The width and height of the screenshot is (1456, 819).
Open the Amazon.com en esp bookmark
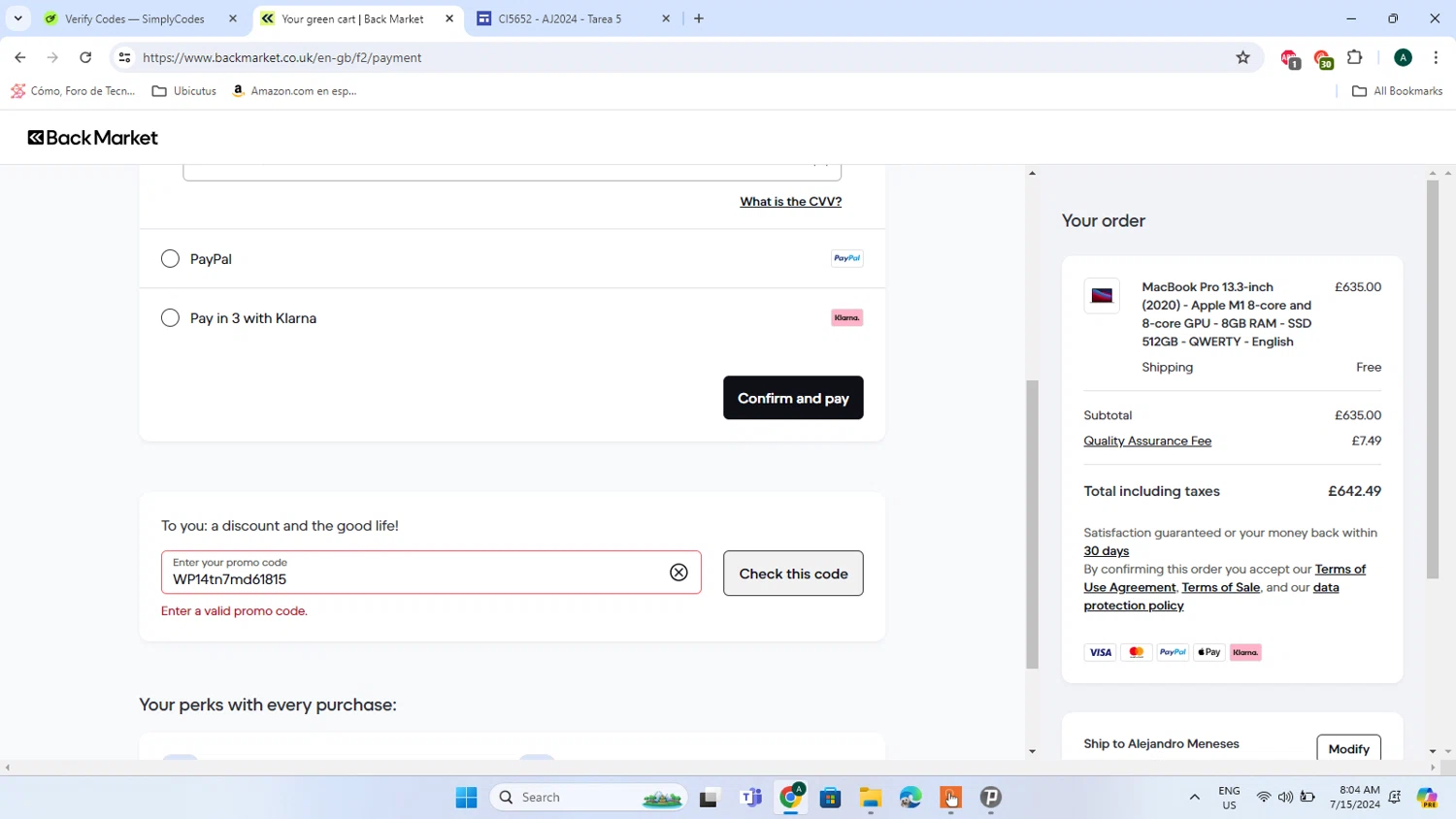pos(294,91)
